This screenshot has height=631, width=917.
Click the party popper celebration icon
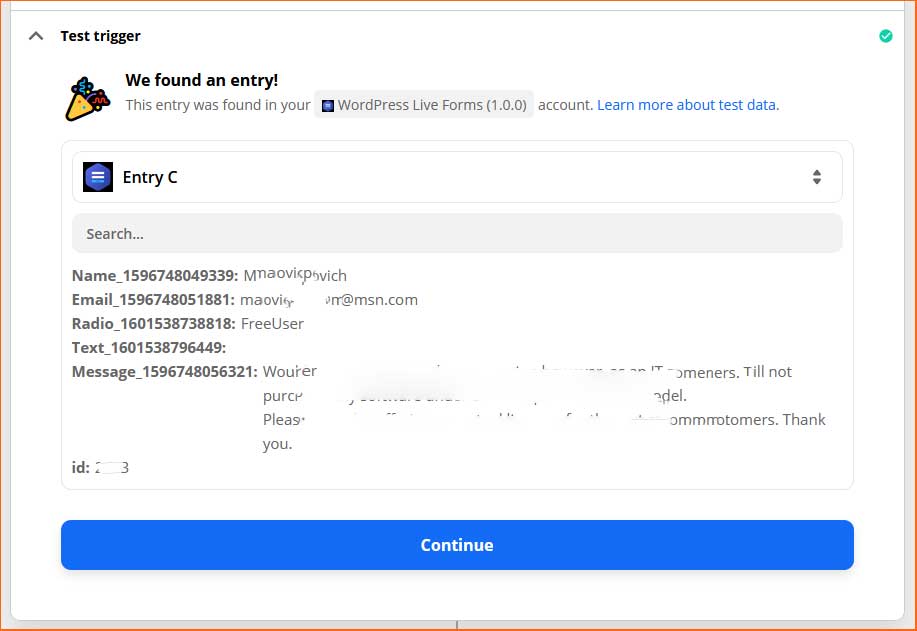point(87,99)
